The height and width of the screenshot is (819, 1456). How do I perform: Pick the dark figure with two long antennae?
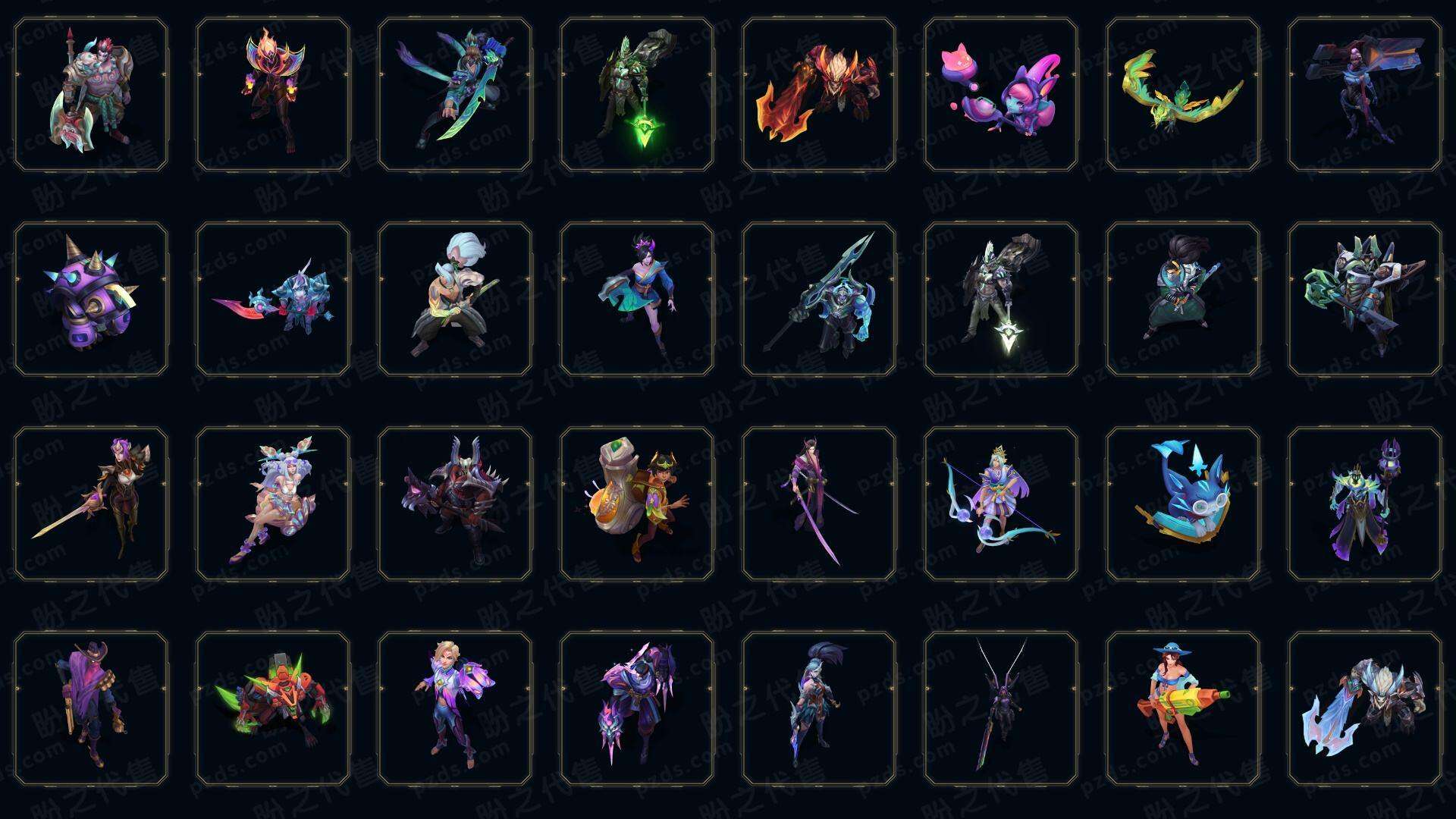coord(1001,708)
